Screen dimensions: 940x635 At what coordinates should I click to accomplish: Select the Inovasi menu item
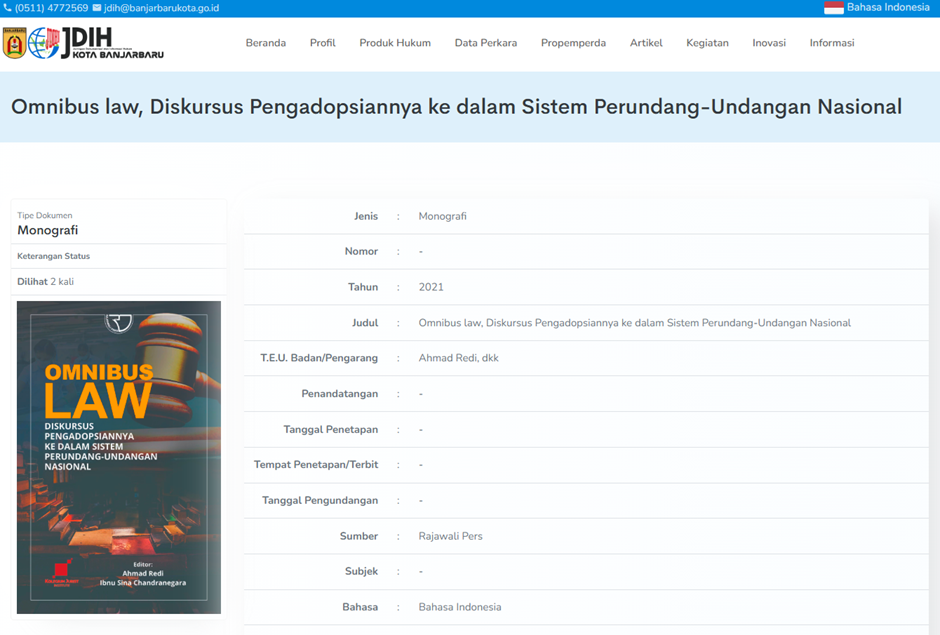click(769, 43)
